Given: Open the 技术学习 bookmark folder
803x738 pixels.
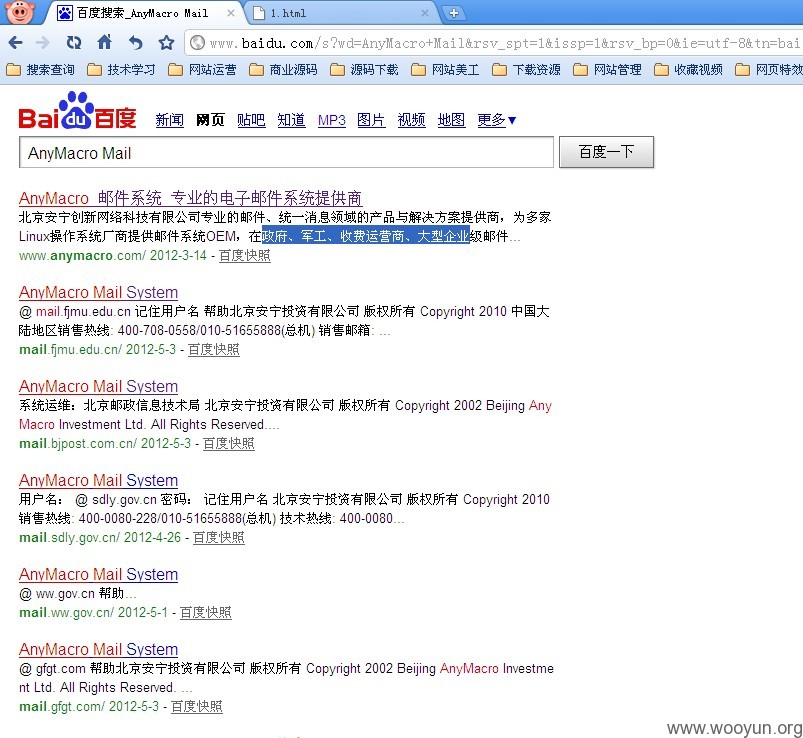Looking at the screenshot, I should tap(121, 70).
